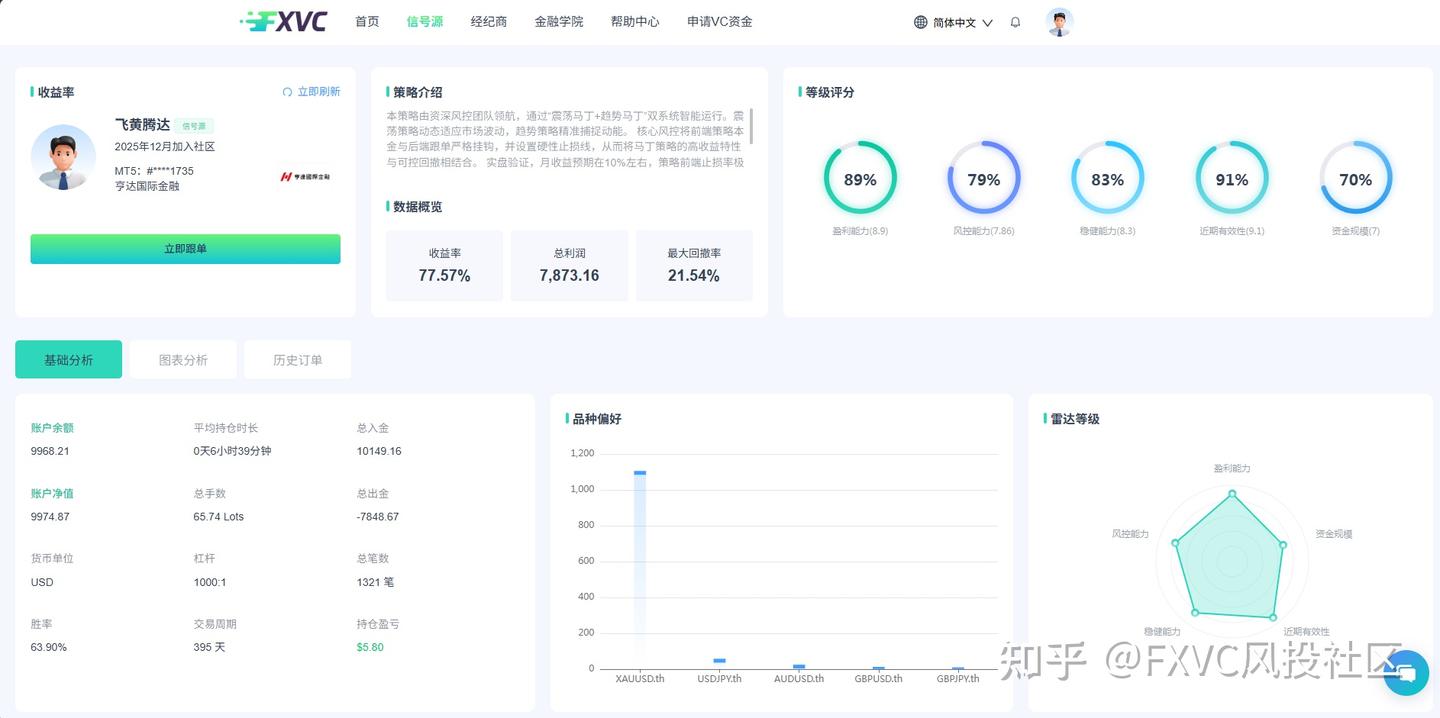Image resolution: width=1440 pixels, height=718 pixels.
Task: Switch to the 图表分析 tab
Action: coord(183,360)
